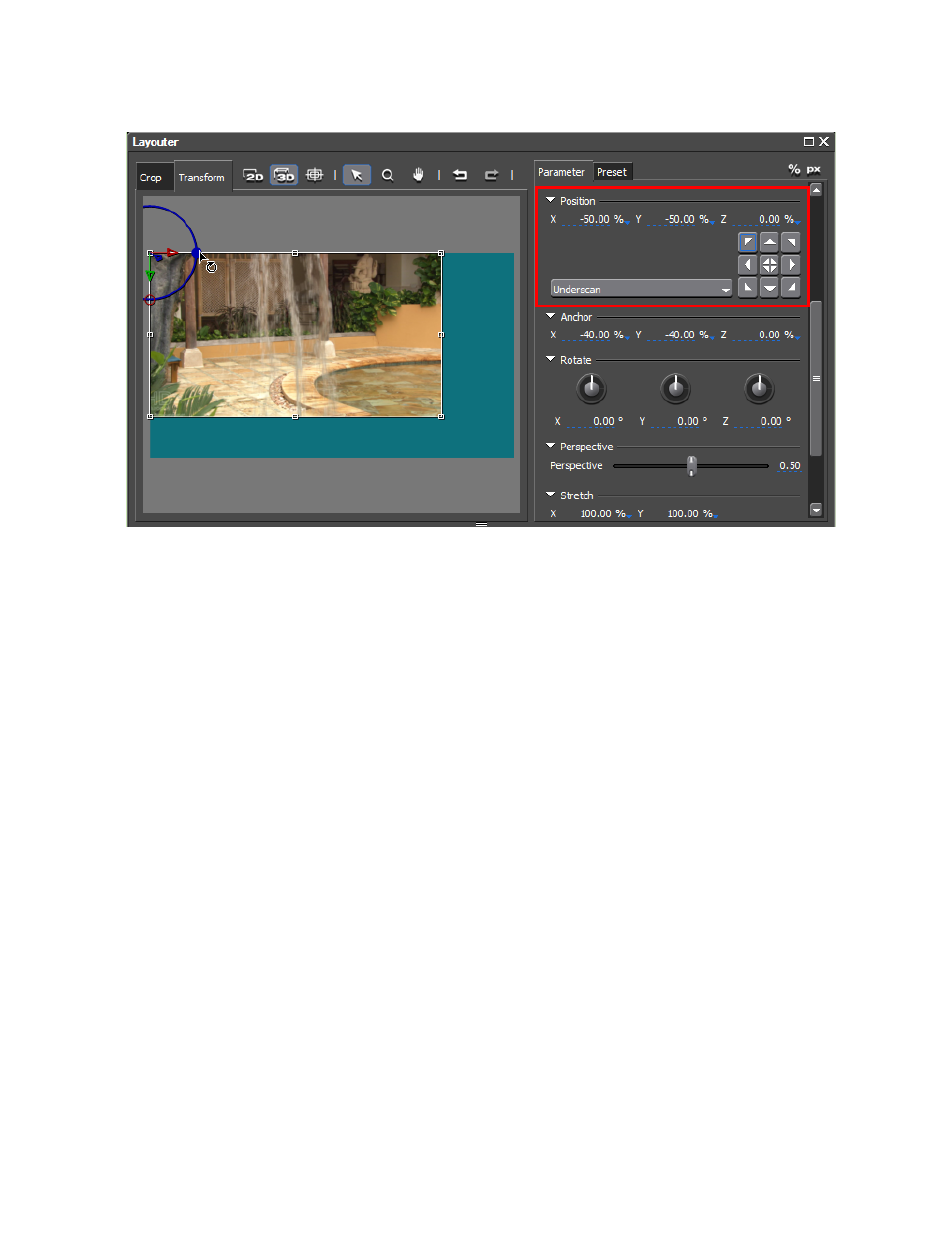
Task: Collapse the Rotate section
Action: [x=550, y=359]
